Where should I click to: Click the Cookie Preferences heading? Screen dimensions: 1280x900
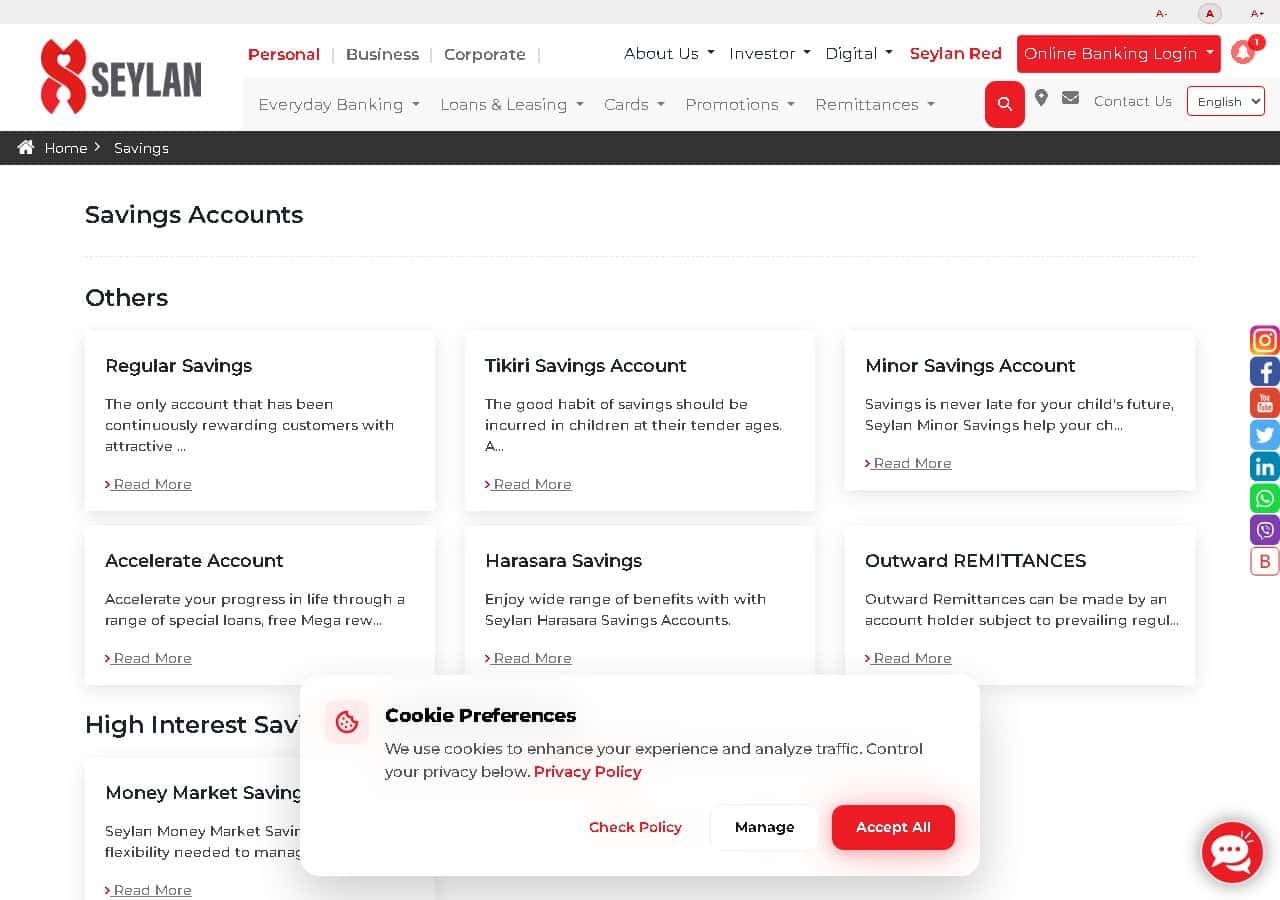click(x=480, y=715)
